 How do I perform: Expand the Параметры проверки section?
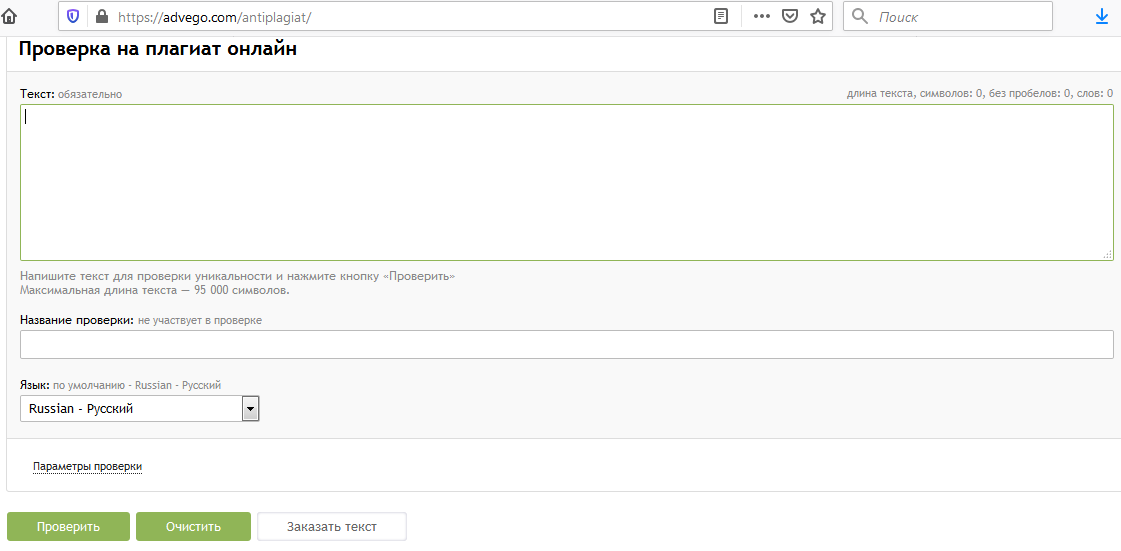tap(87, 466)
